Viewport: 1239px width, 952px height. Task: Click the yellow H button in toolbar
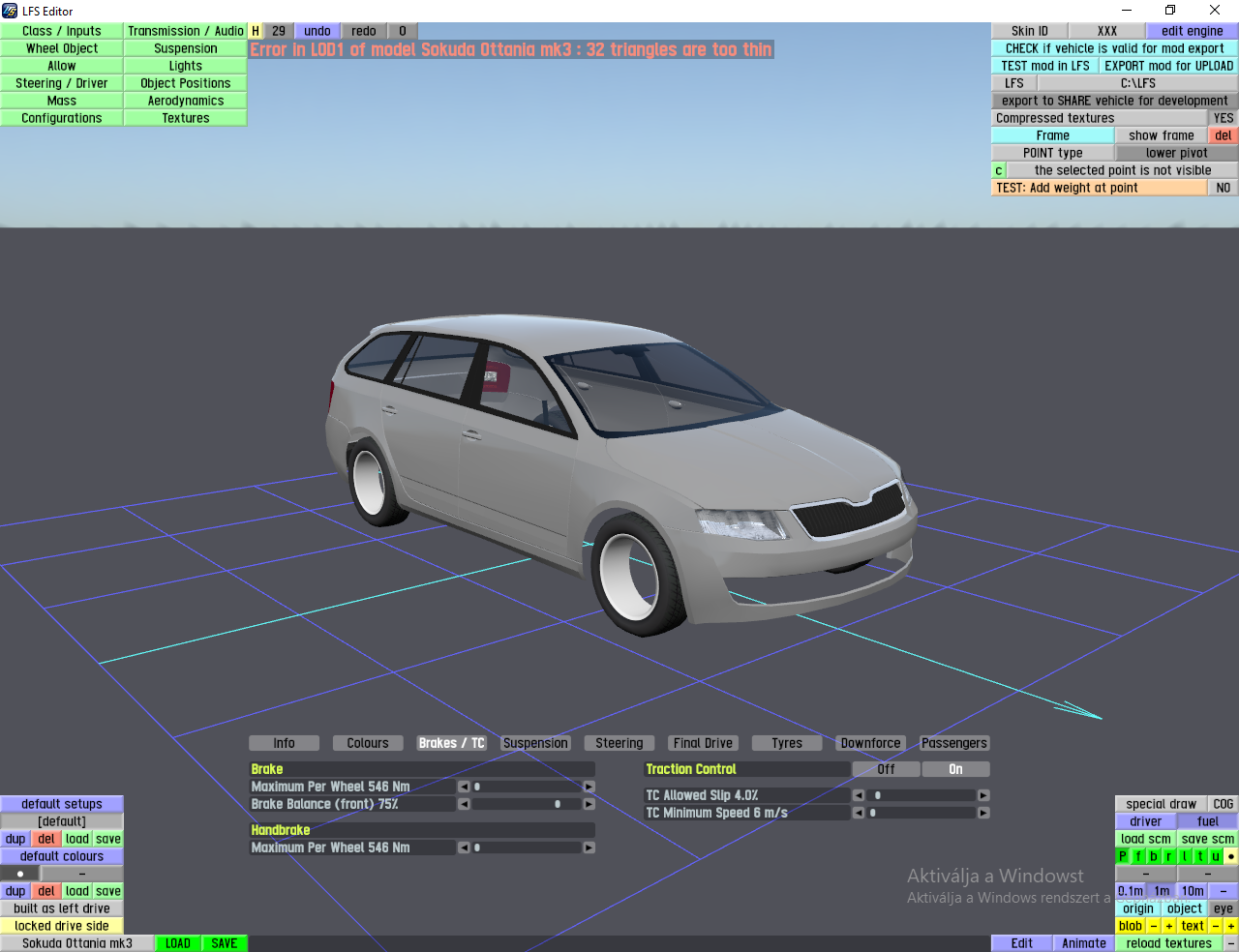tap(256, 31)
